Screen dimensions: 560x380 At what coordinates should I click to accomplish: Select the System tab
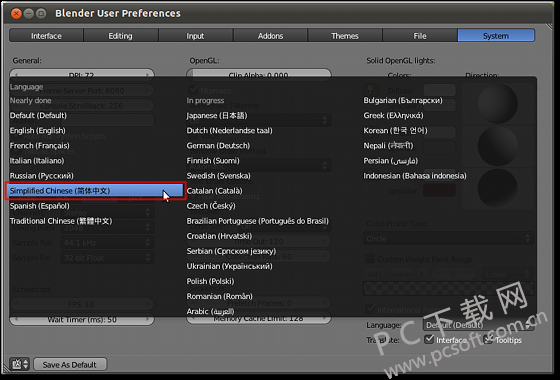pos(496,36)
